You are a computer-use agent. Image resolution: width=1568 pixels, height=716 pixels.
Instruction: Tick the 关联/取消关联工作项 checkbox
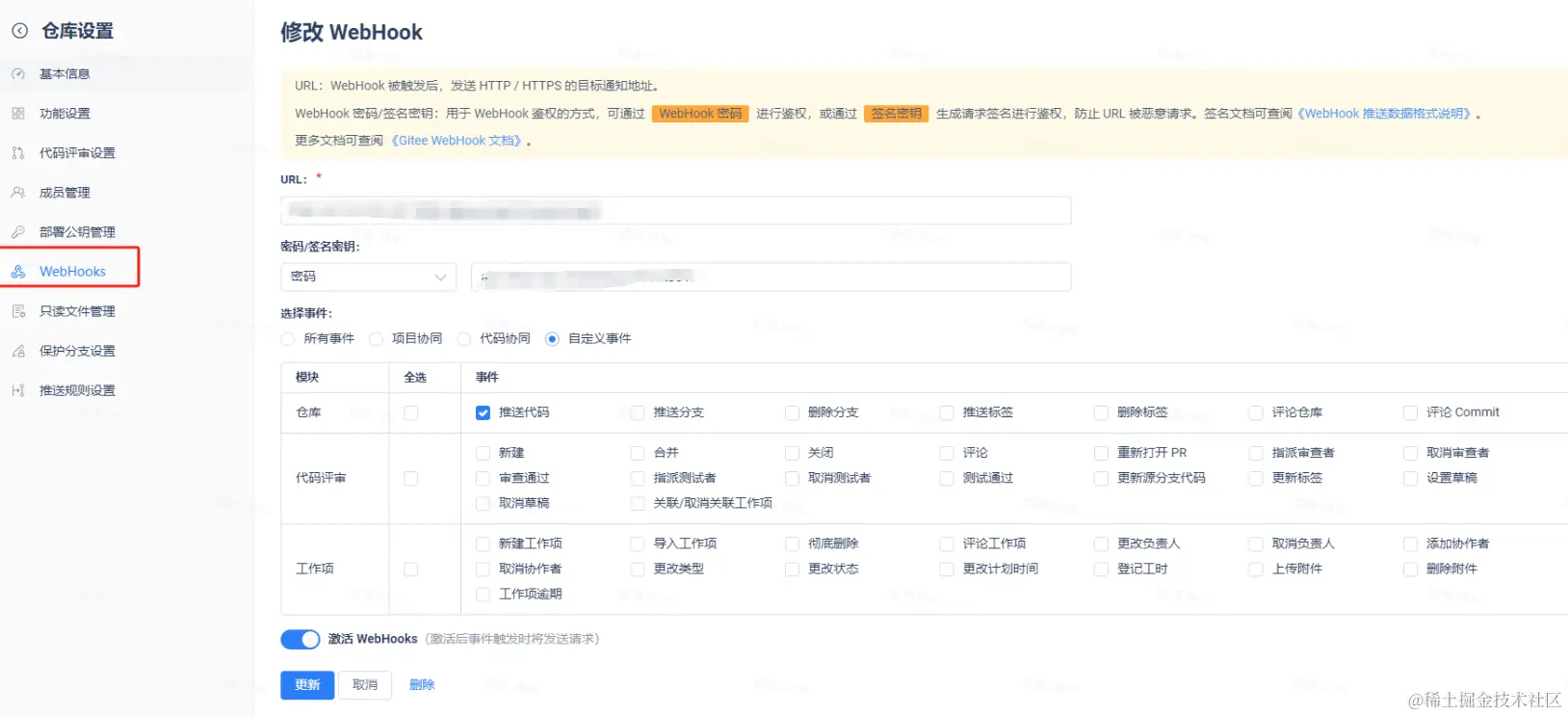[638, 503]
